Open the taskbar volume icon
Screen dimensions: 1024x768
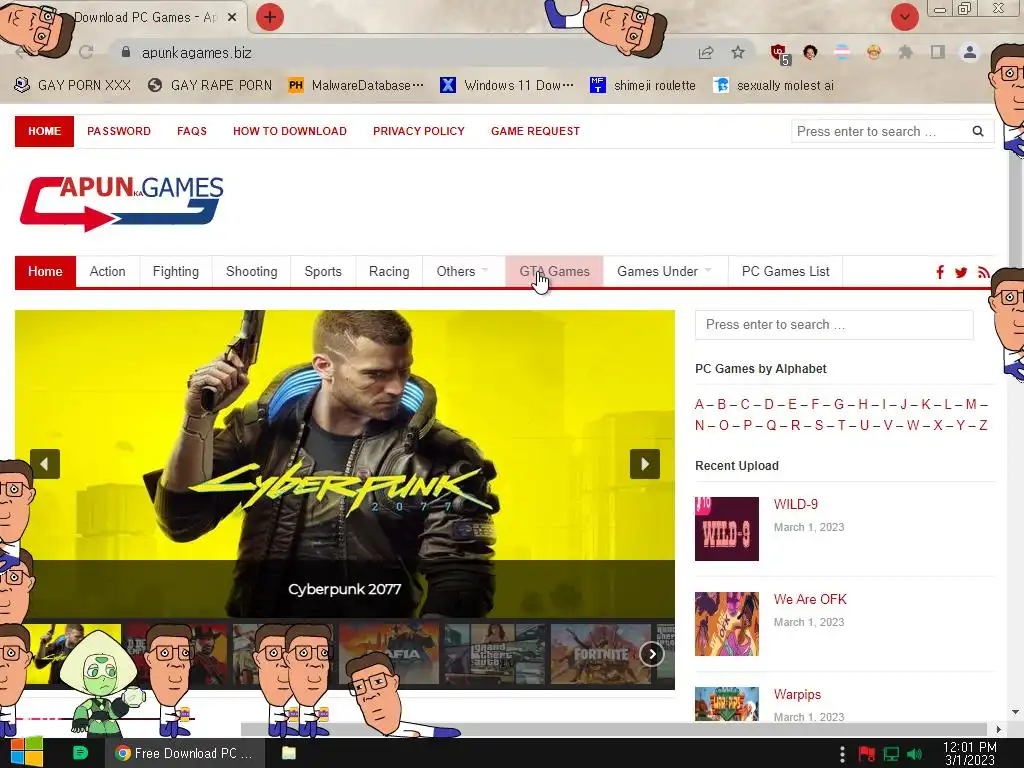(x=914, y=754)
